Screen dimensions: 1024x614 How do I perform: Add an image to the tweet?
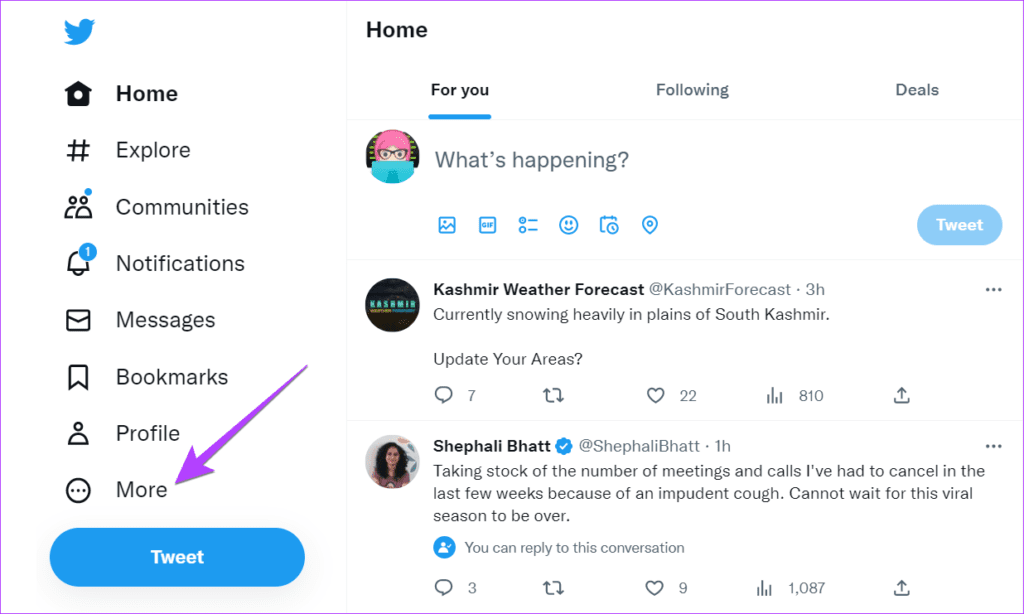click(x=447, y=225)
